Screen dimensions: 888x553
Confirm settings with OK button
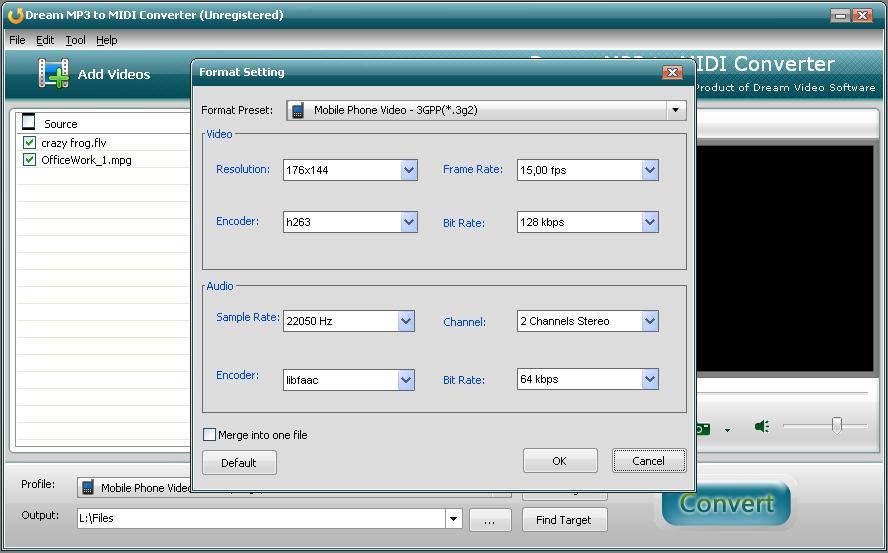560,461
